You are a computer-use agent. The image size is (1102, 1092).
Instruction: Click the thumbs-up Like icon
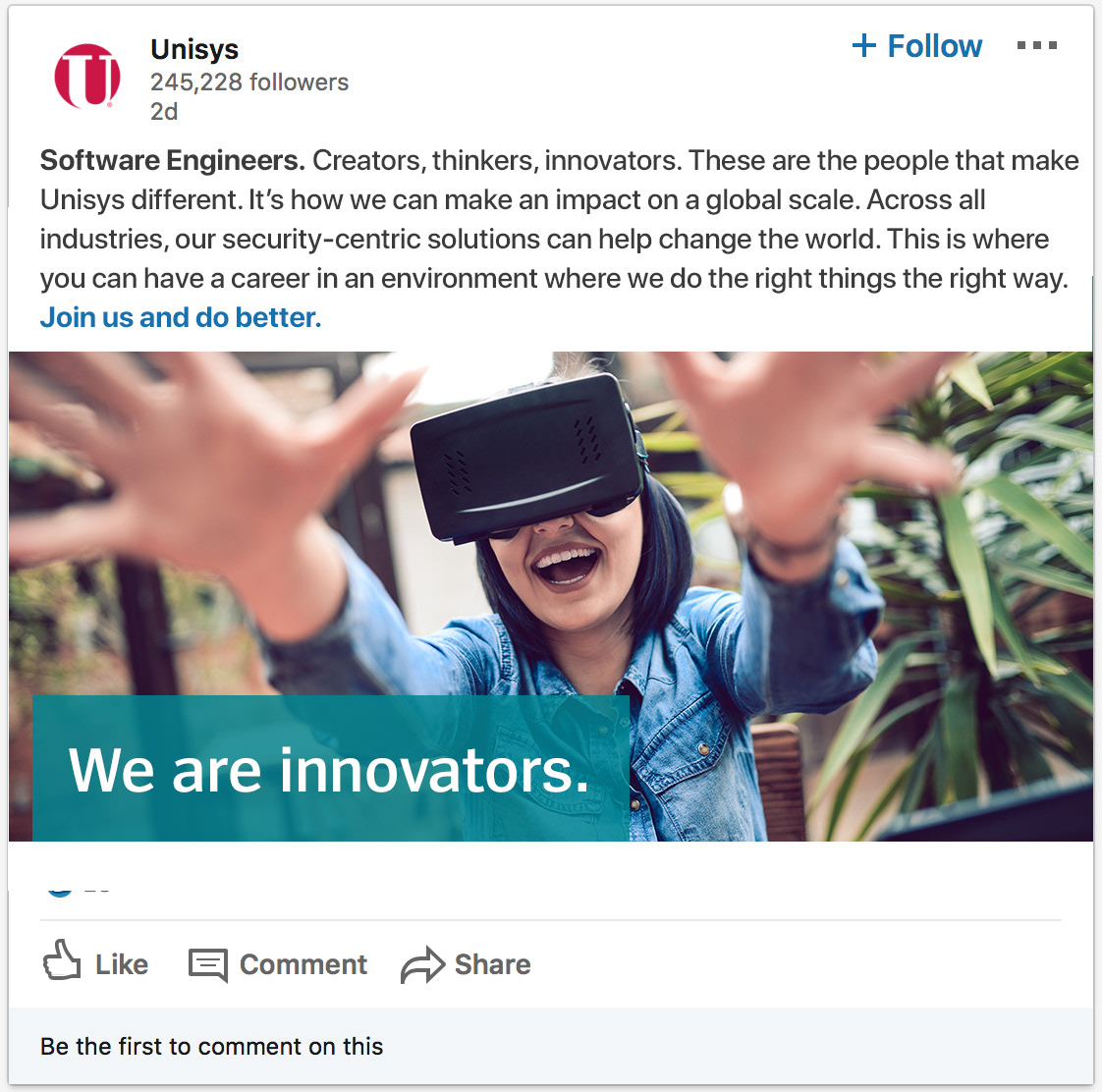coord(62,960)
